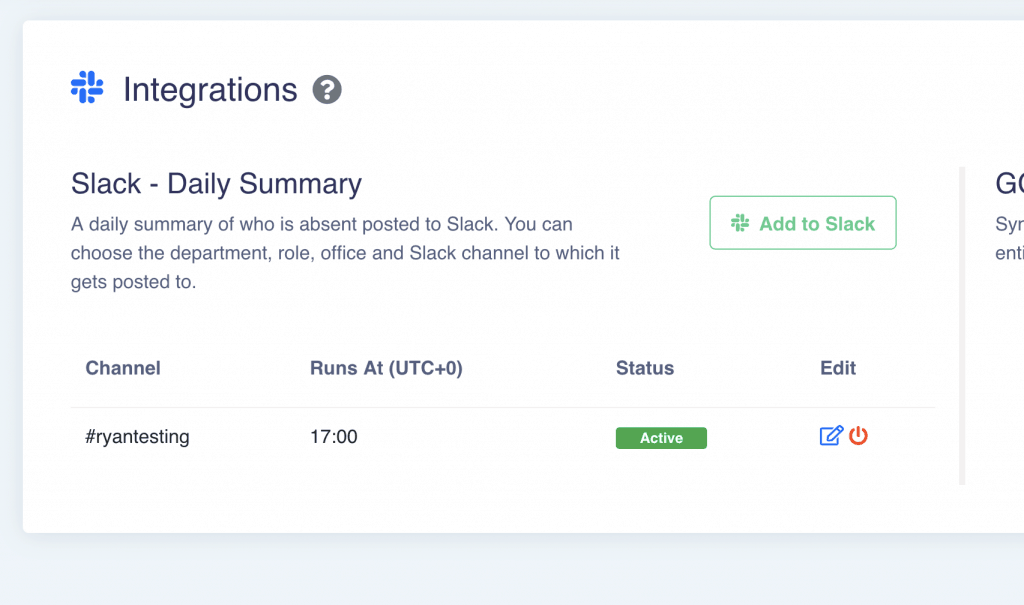The height and width of the screenshot is (605, 1024).
Task: Click the Runs At (UTC+0) column header
Action: 386,368
